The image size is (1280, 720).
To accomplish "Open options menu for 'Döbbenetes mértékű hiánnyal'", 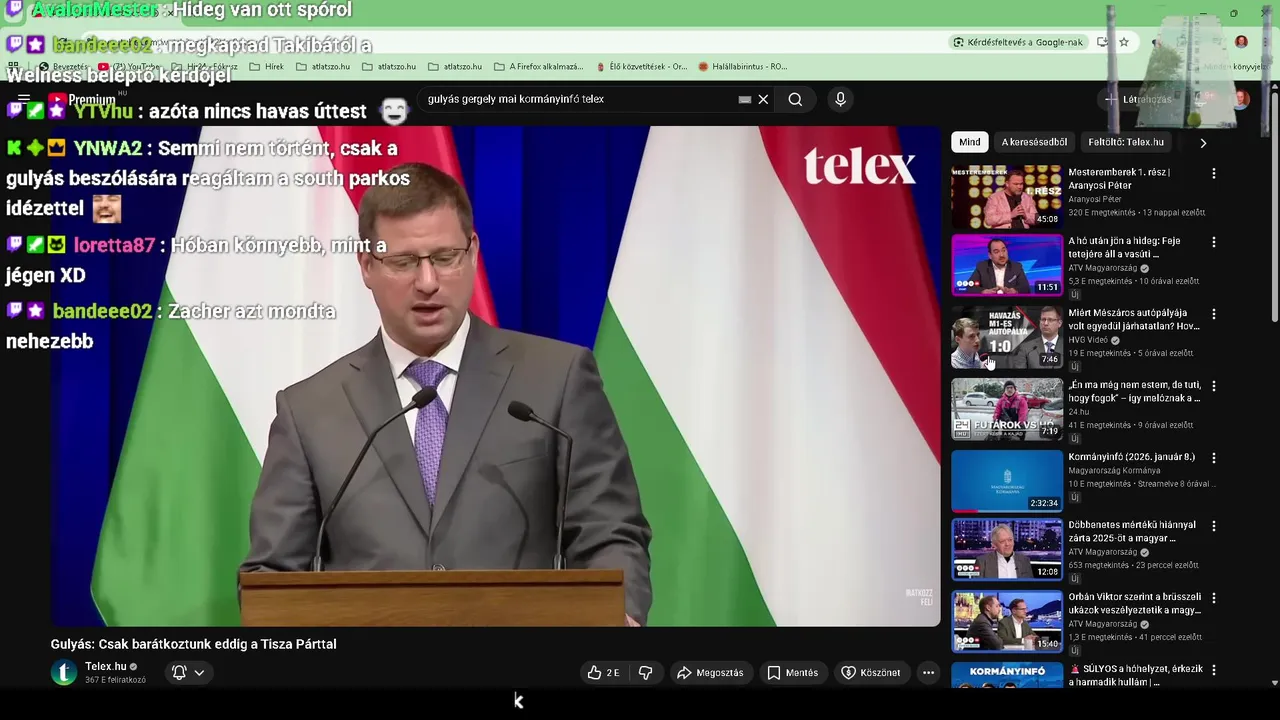I will (x=1214, y=527).
